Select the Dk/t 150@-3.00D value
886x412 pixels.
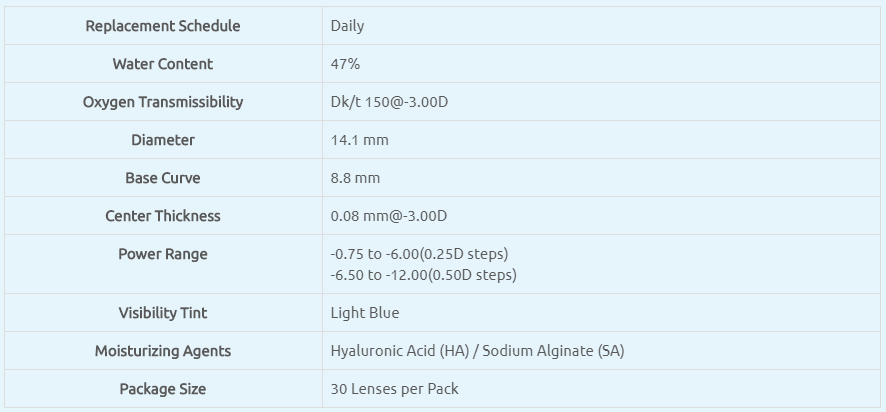point(389,102)
